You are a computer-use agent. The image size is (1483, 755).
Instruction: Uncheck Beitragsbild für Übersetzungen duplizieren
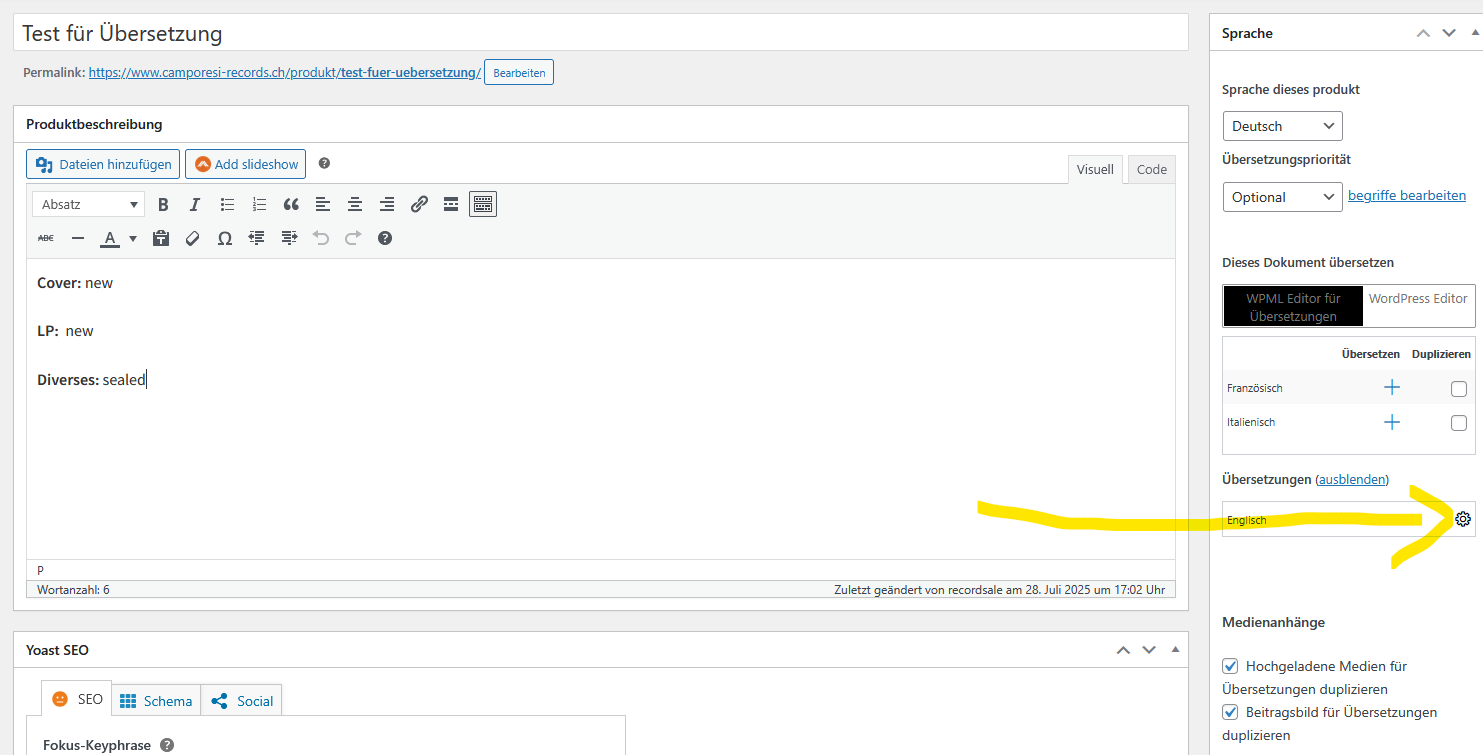pos(1230,712)
